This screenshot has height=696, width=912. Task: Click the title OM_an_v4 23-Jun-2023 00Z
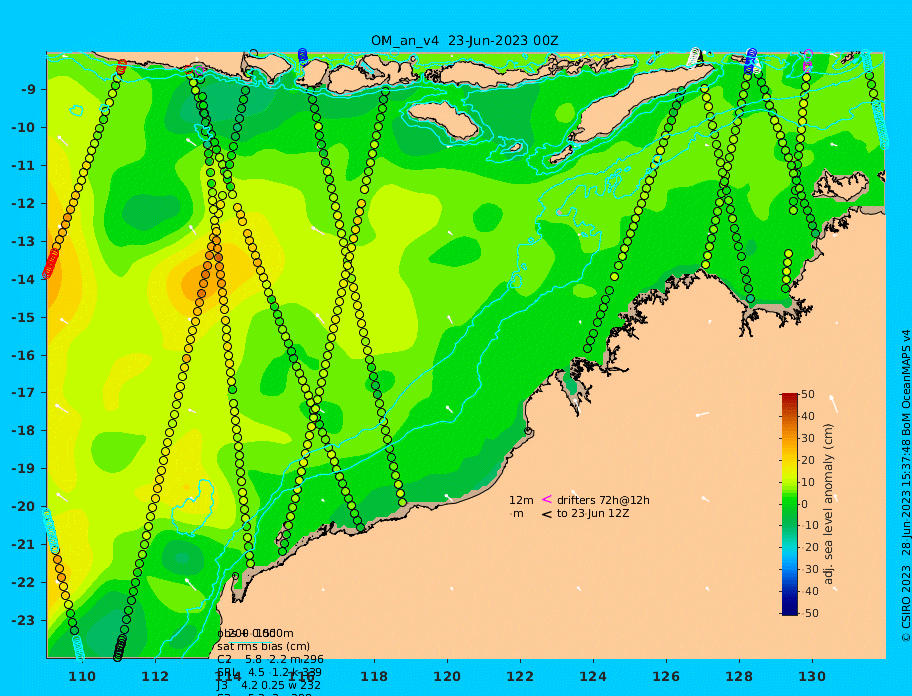click(464, 41)
